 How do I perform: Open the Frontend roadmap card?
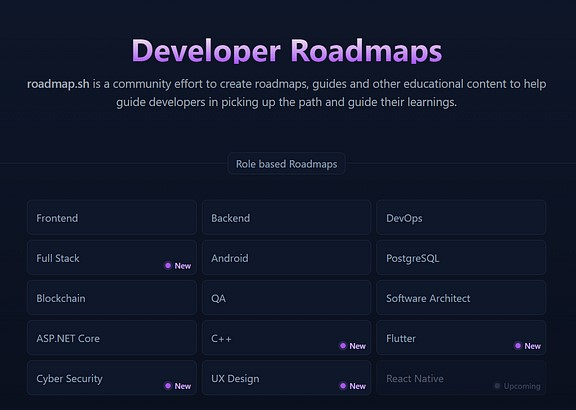(112, 217)
